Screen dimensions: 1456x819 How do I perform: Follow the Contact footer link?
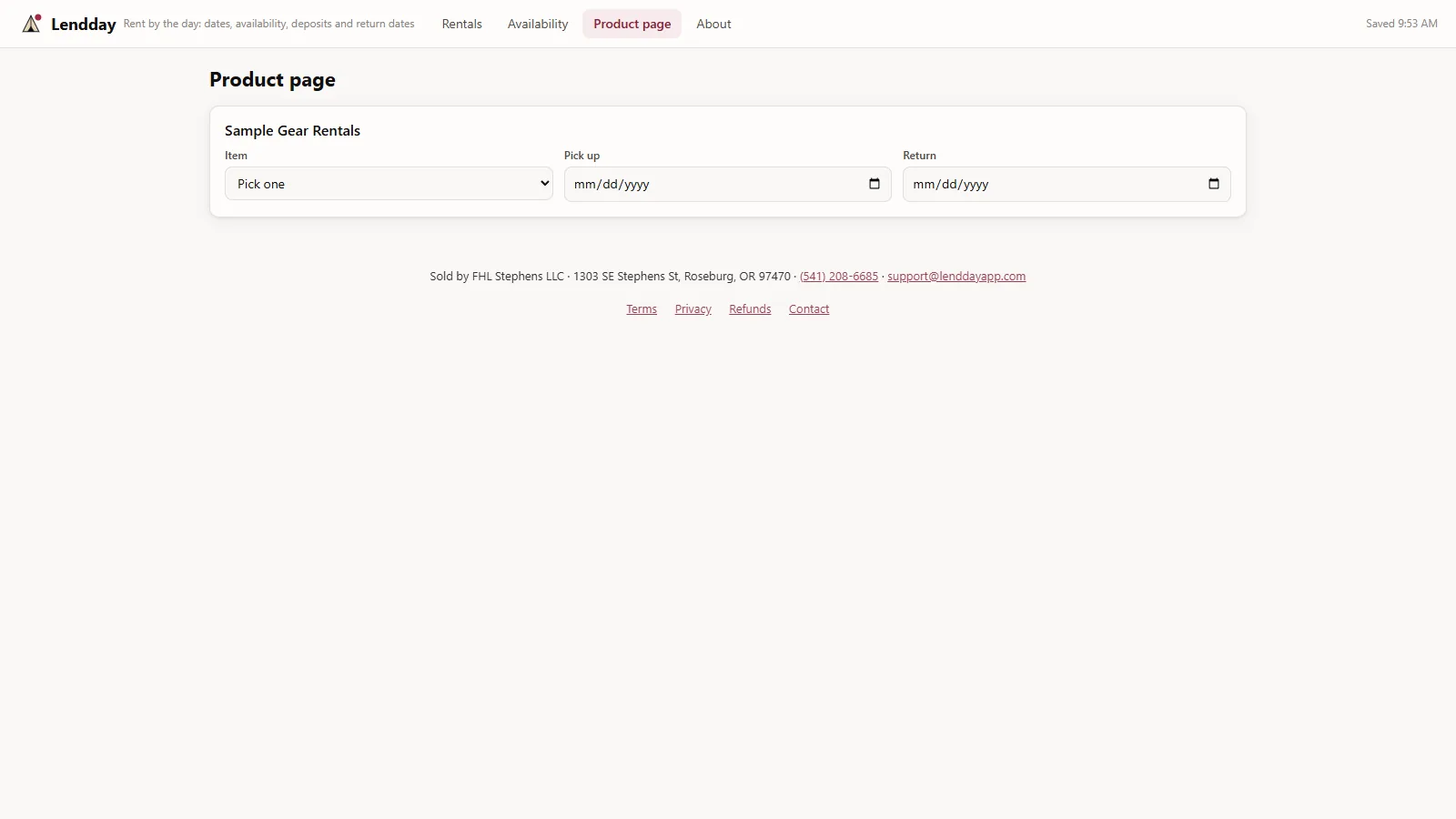pyautogui.click(x=809, y=309)
